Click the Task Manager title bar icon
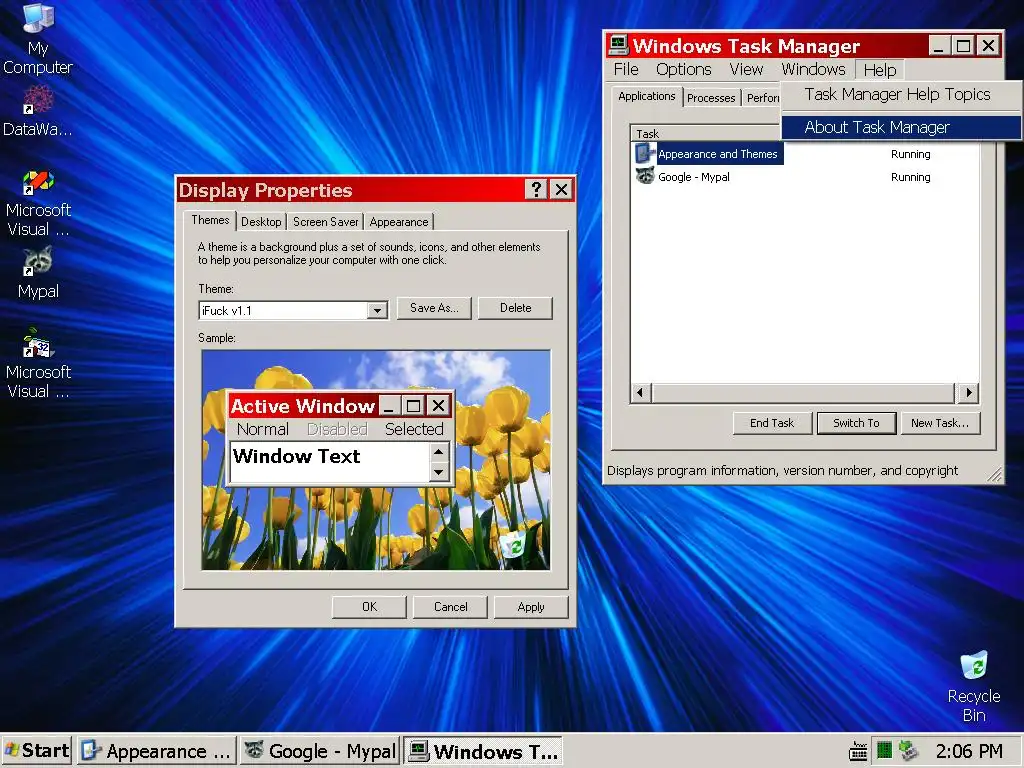Image resolution: width=1024 pixels, height=768 pixels. tap(618, 45)
